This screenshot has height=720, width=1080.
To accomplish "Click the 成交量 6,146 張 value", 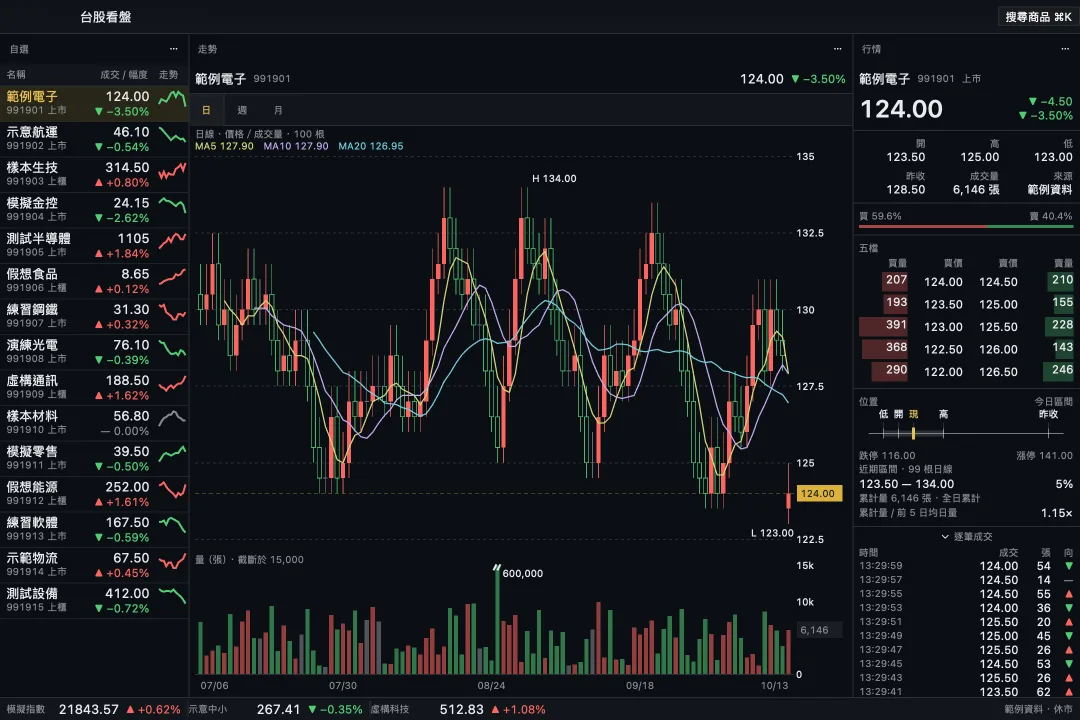I will pyautogui.click(x=976, y=189).
